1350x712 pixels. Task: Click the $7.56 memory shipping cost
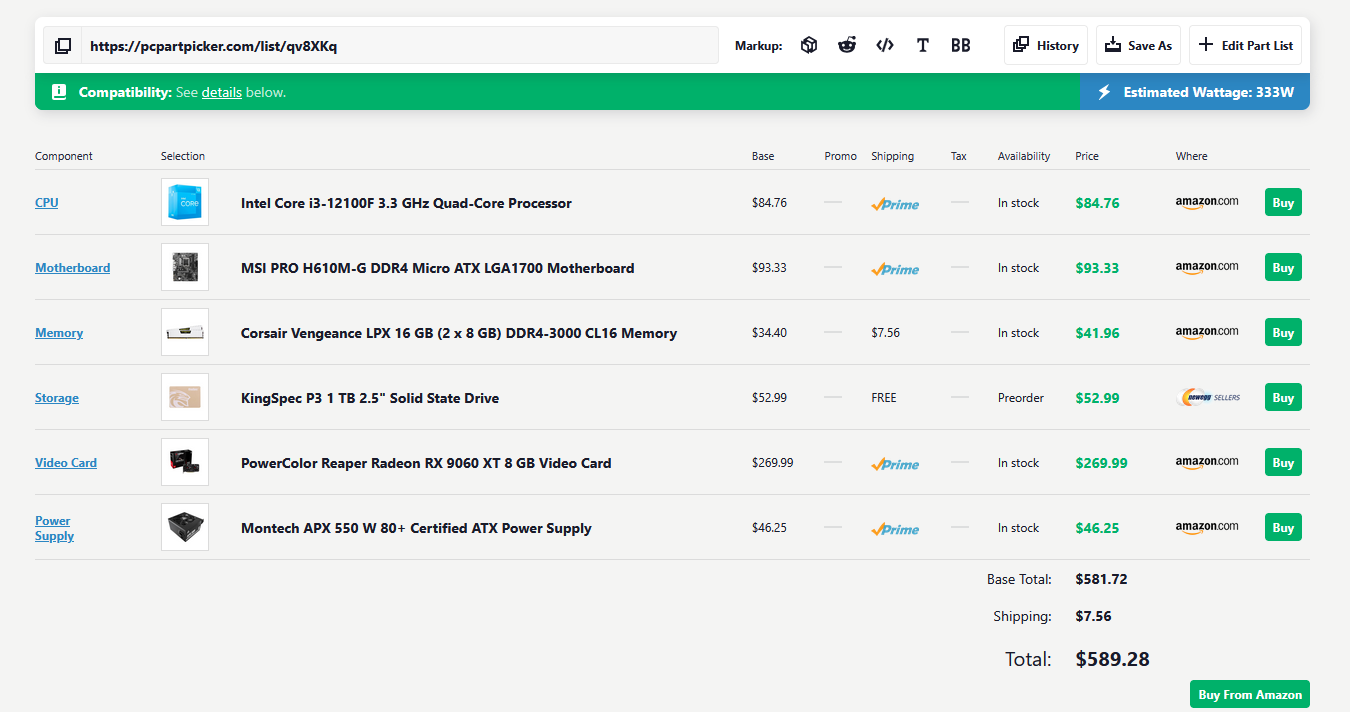[885, 333]
